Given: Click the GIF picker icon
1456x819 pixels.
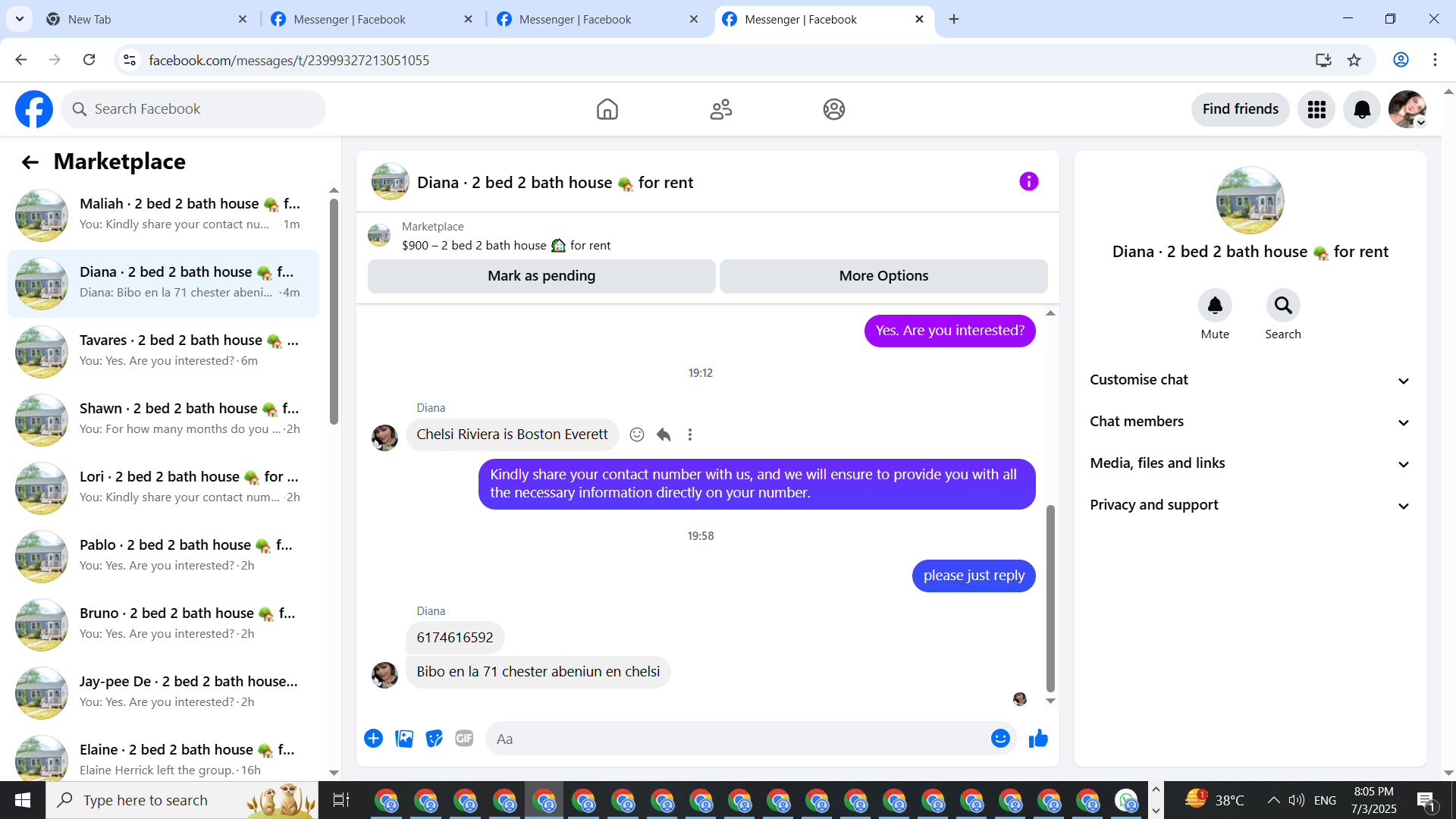Looking at the screenshot, I should pyautogui.click(x=464, y=739).
